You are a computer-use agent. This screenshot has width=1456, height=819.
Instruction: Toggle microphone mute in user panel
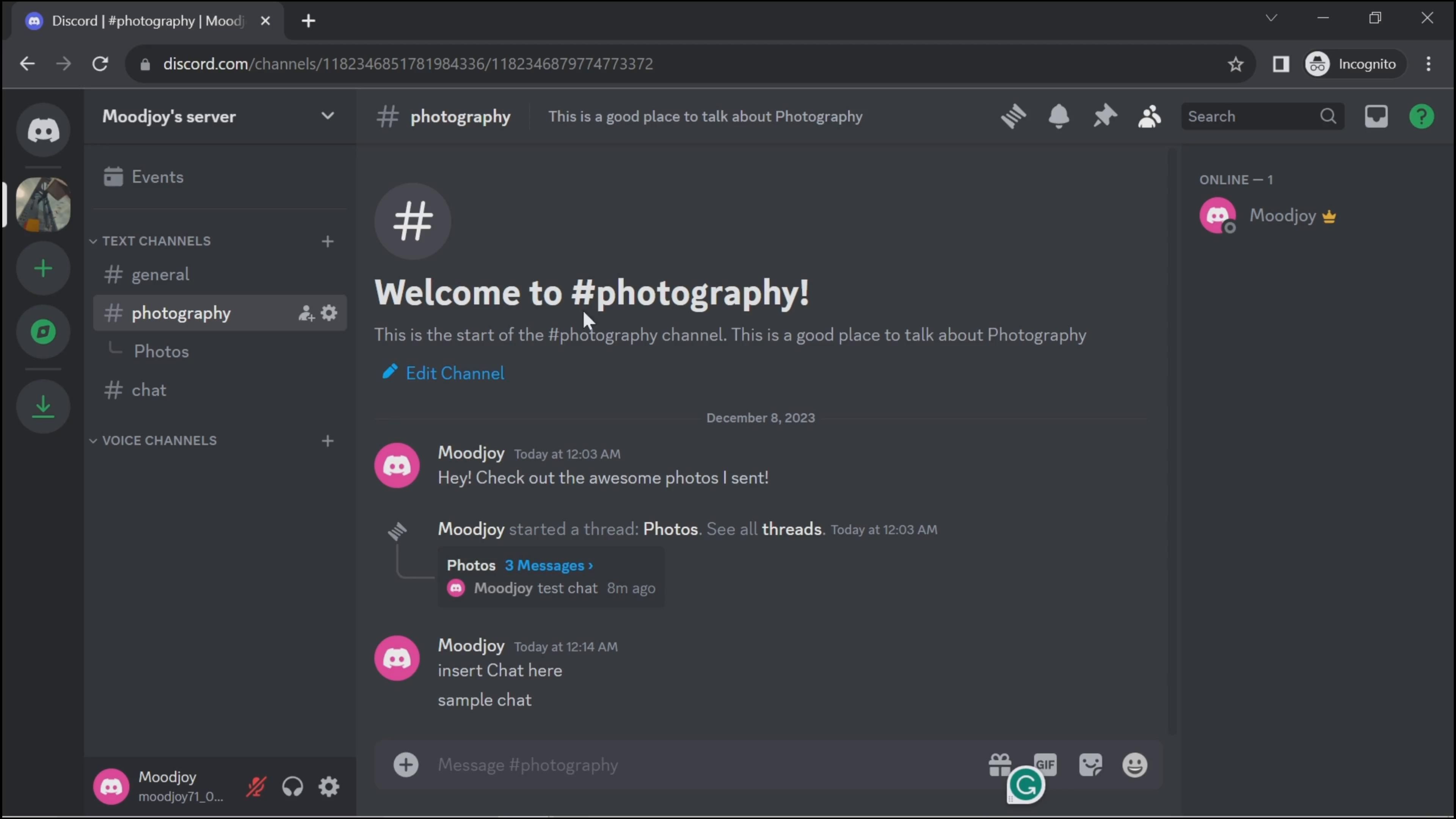click(256, 786)
